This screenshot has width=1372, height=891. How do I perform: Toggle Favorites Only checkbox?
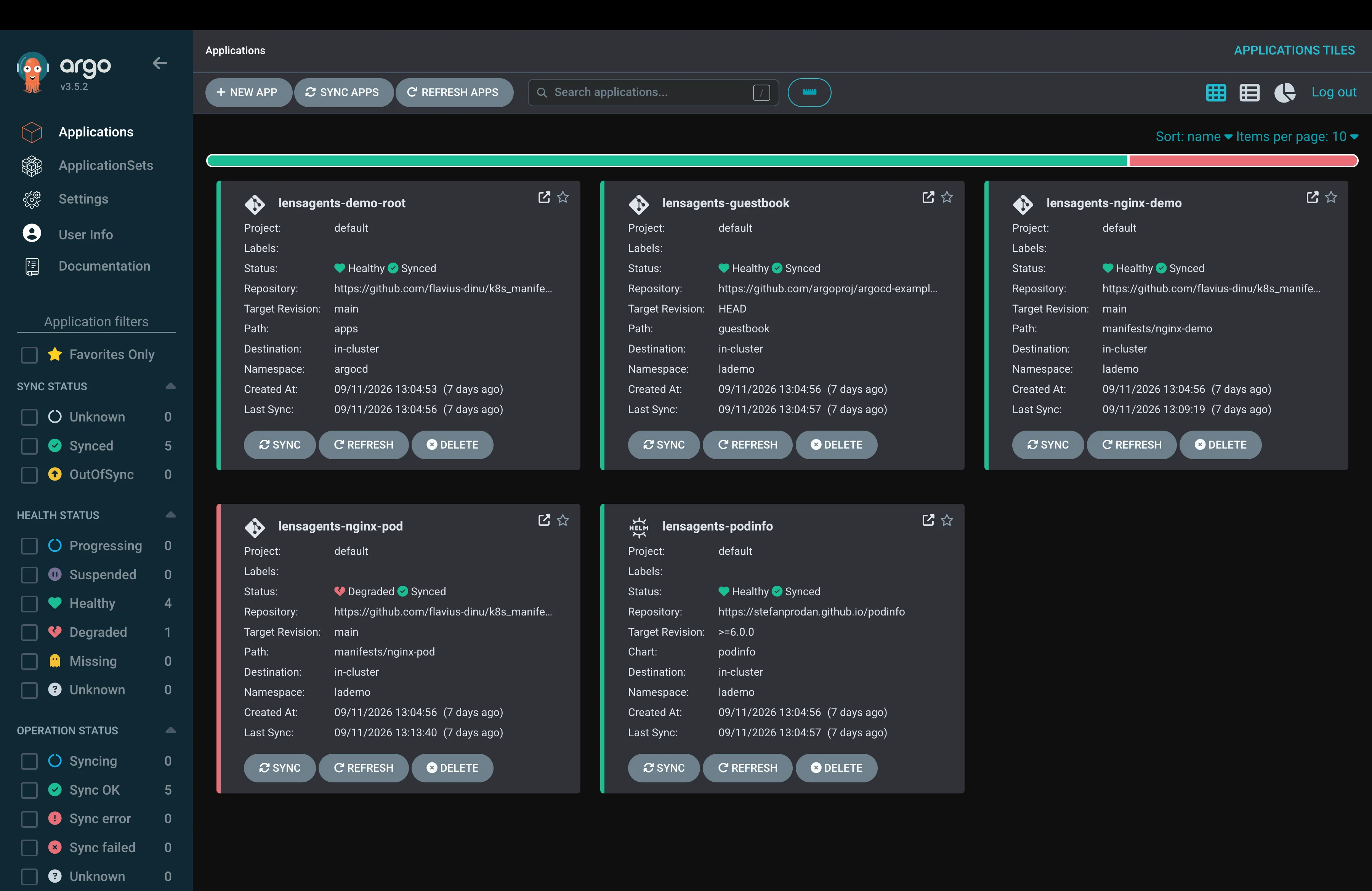pyautogui.click(x=29, y=354)
